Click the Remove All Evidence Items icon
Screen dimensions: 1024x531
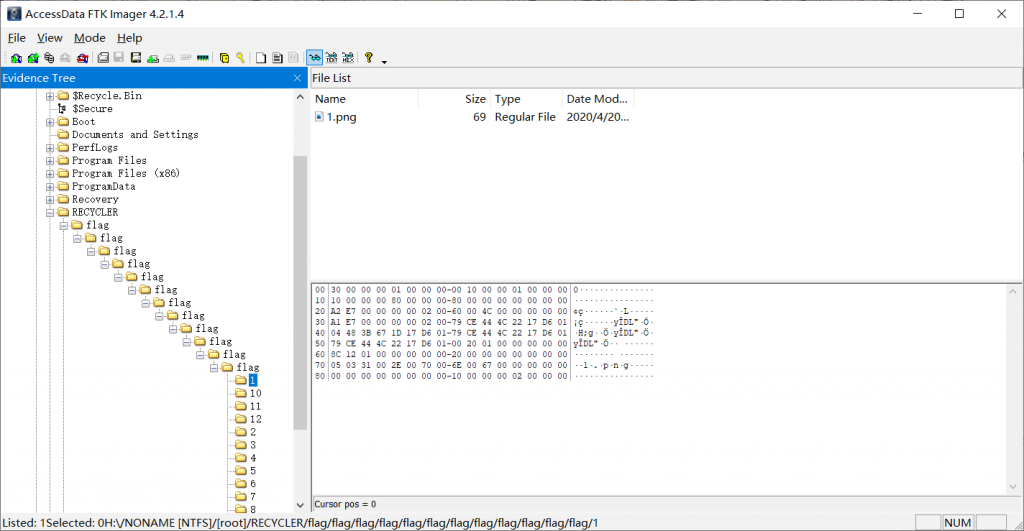click(82, 58)
